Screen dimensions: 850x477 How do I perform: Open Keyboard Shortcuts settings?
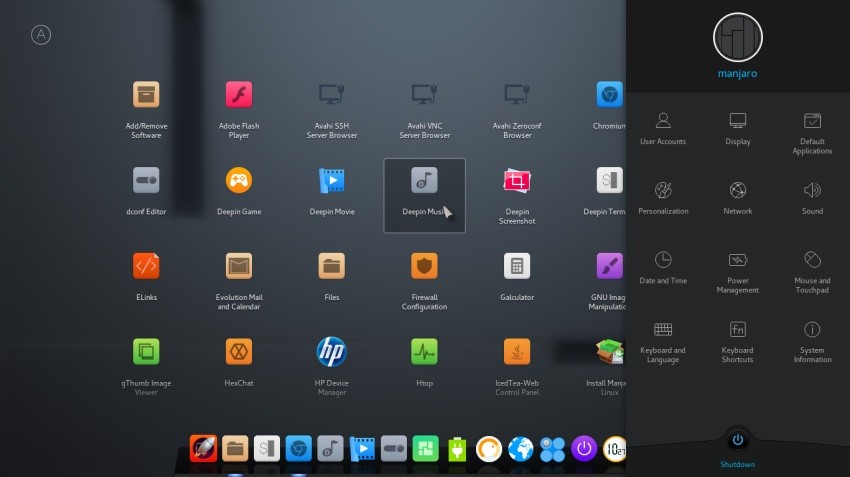tap(737, 342)
